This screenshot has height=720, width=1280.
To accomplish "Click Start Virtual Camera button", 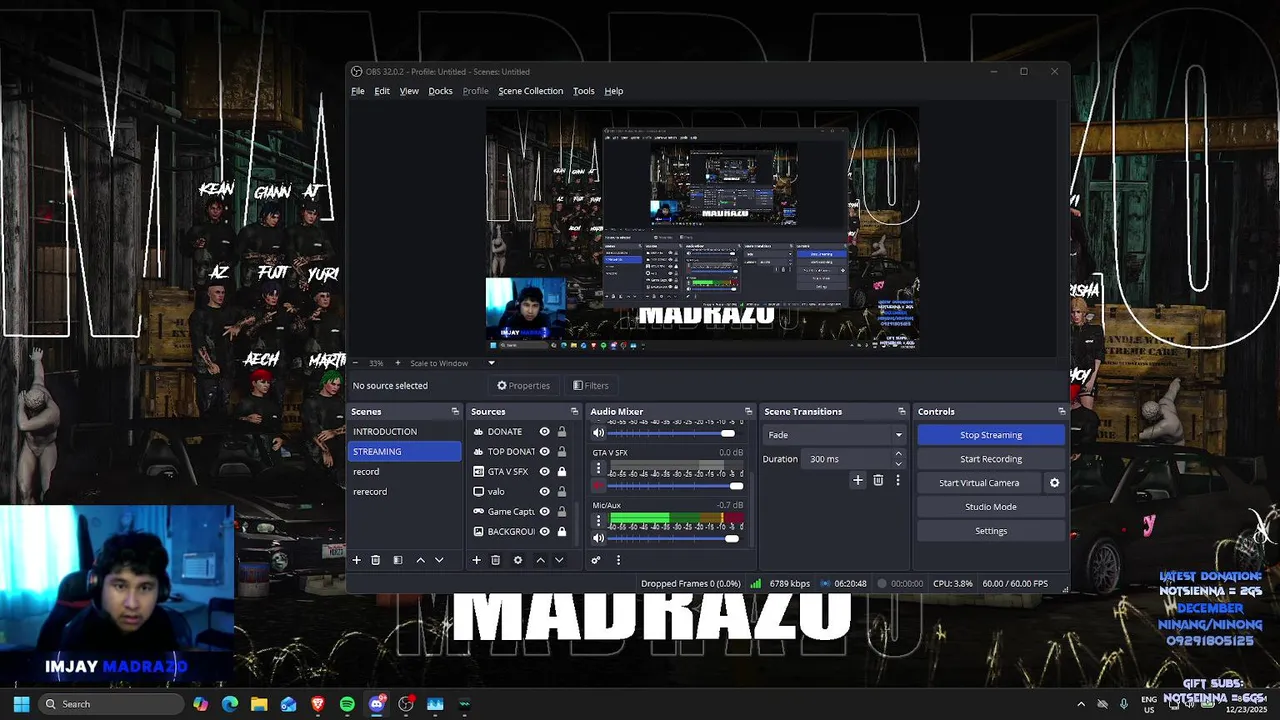I will [979, 483].
